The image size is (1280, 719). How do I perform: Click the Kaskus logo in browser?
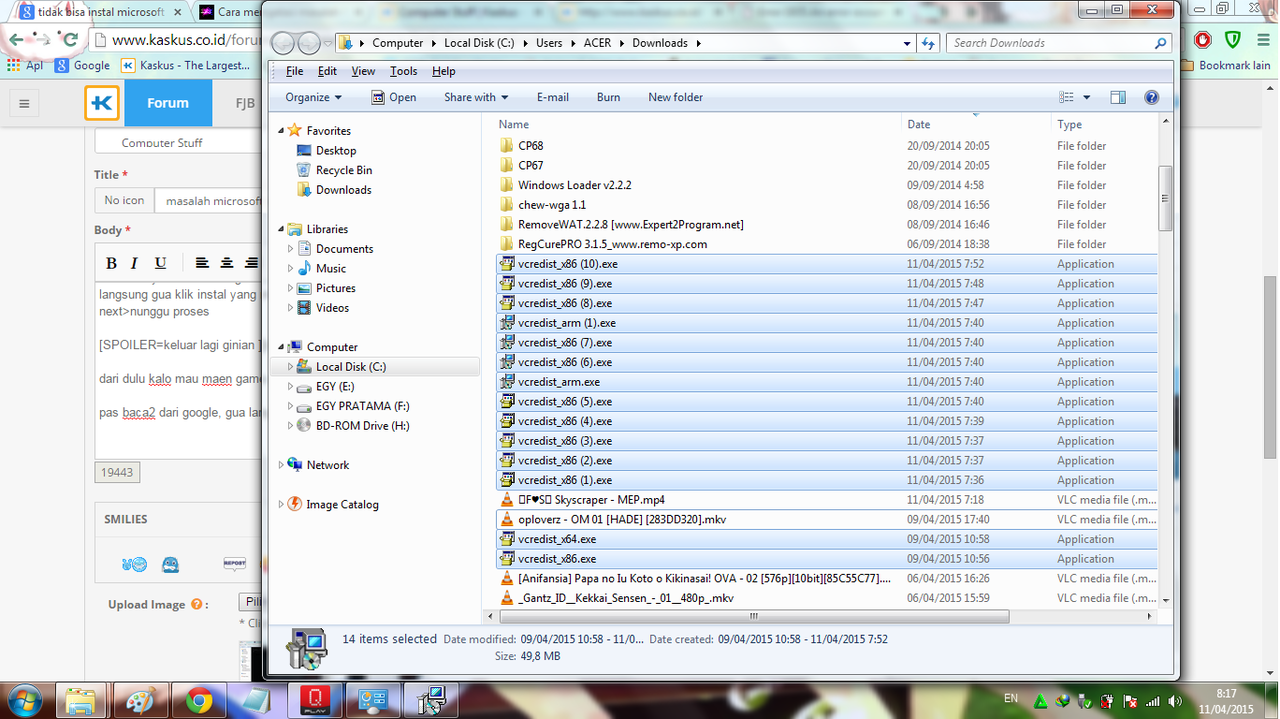point(102,103)
